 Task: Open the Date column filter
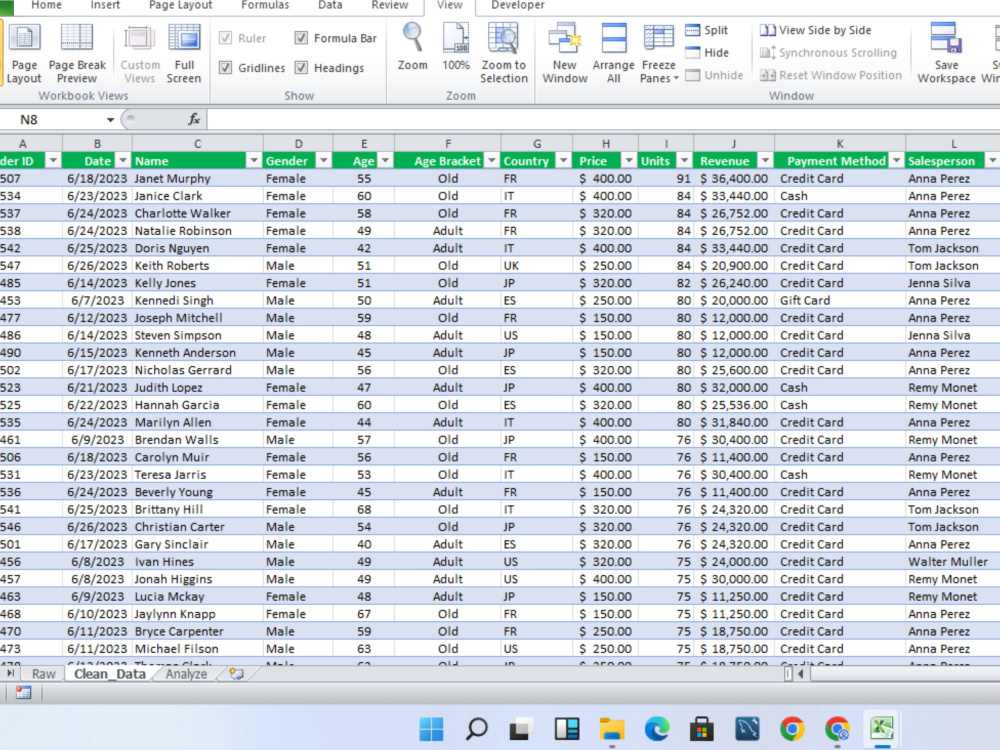click(122, 161)
